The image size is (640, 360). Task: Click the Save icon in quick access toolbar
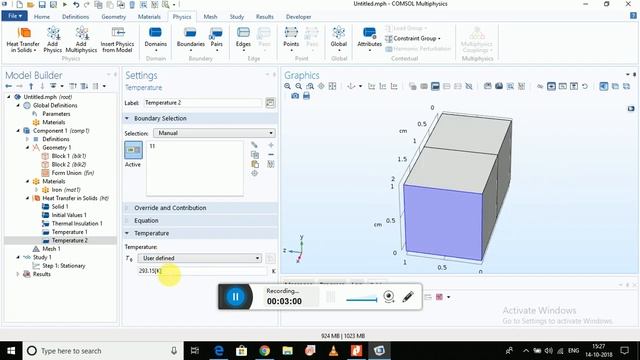coord(42,4)
